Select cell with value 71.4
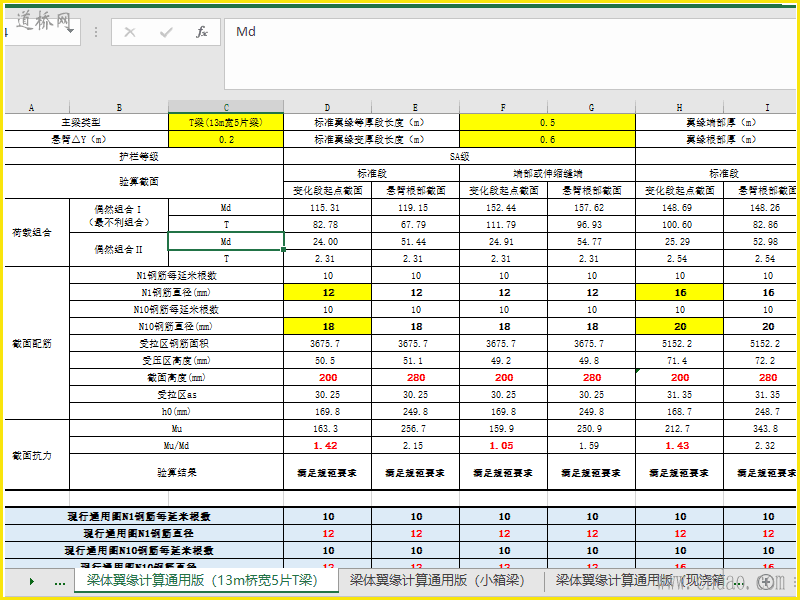Screen dimensions: 800x600 [x=680, y=360]
